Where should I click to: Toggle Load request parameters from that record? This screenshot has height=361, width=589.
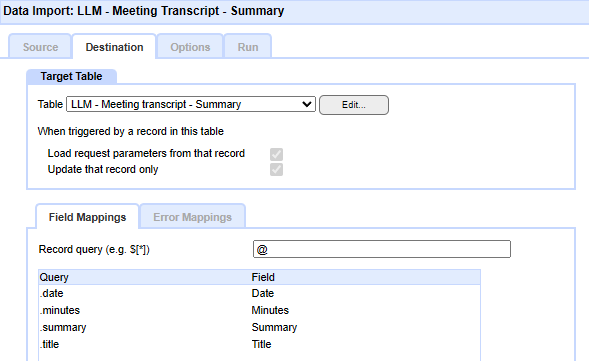(276, 154)
